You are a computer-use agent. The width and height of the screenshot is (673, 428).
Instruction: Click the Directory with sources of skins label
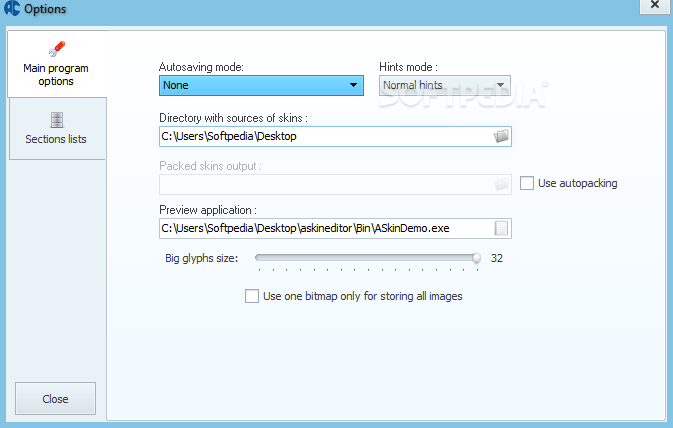click(x=233, y=118)
